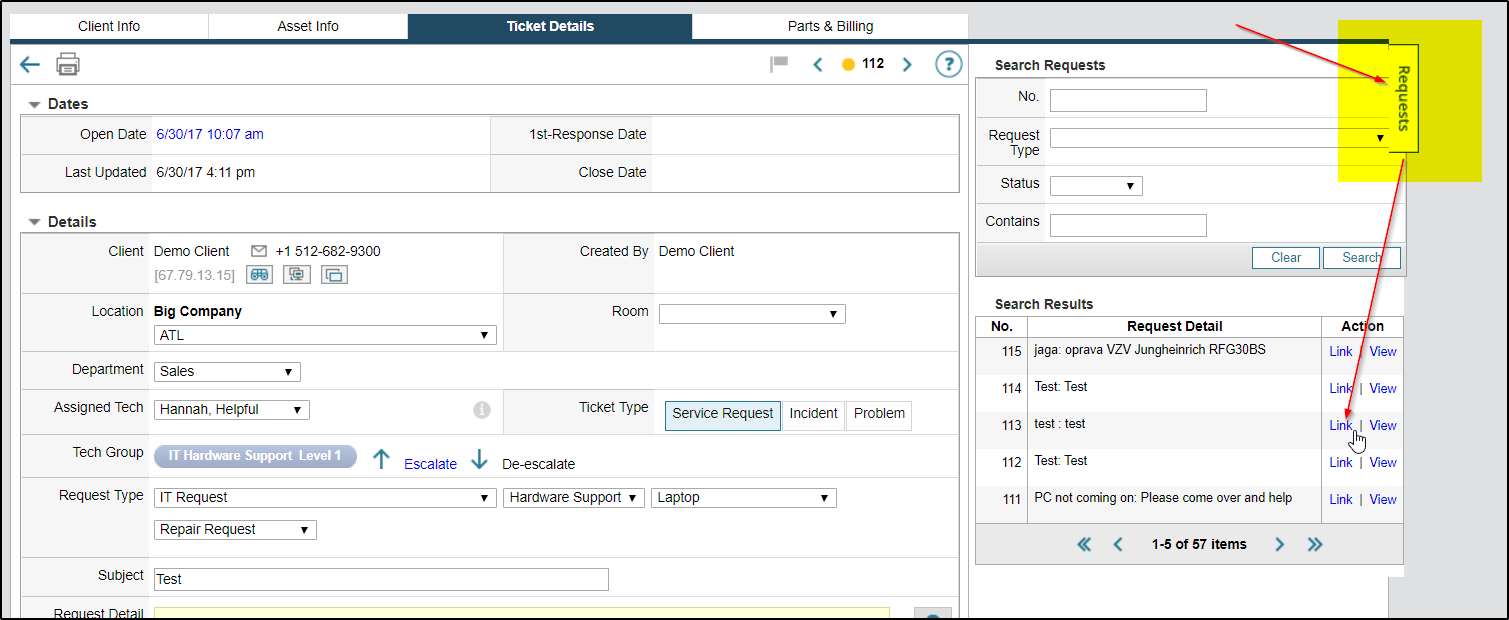This screenshot has width=1509, height=620.
Task: Open the Room dropdown
Action: (752, 314)
